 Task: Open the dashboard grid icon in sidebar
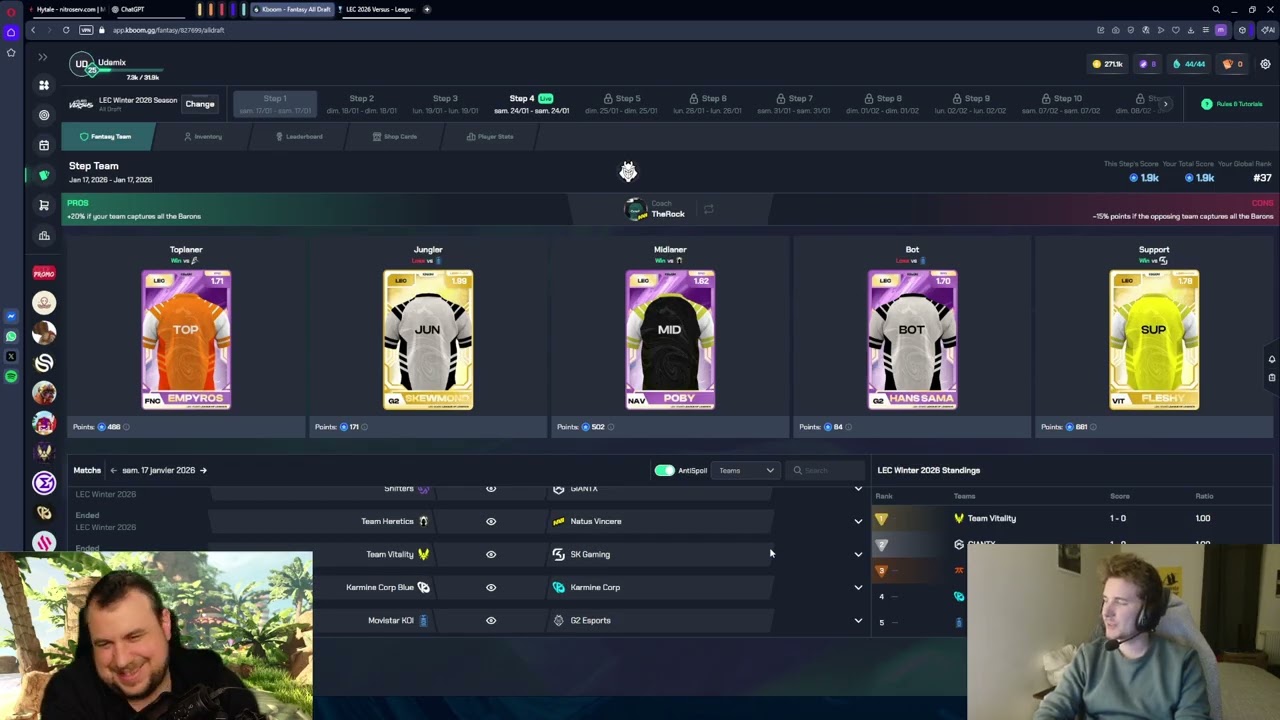[44, 85]
